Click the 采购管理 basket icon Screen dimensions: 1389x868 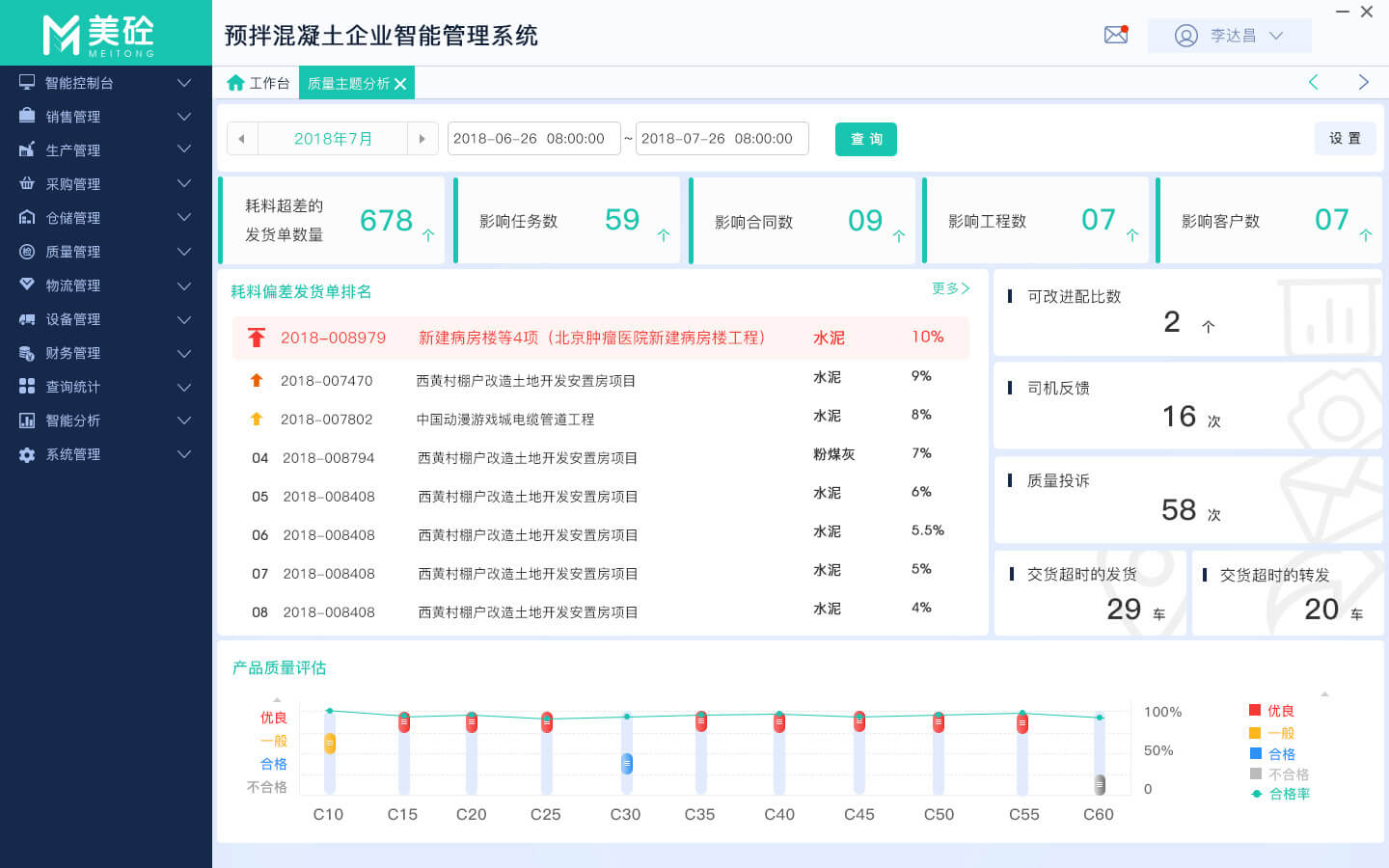pos(27,183)
